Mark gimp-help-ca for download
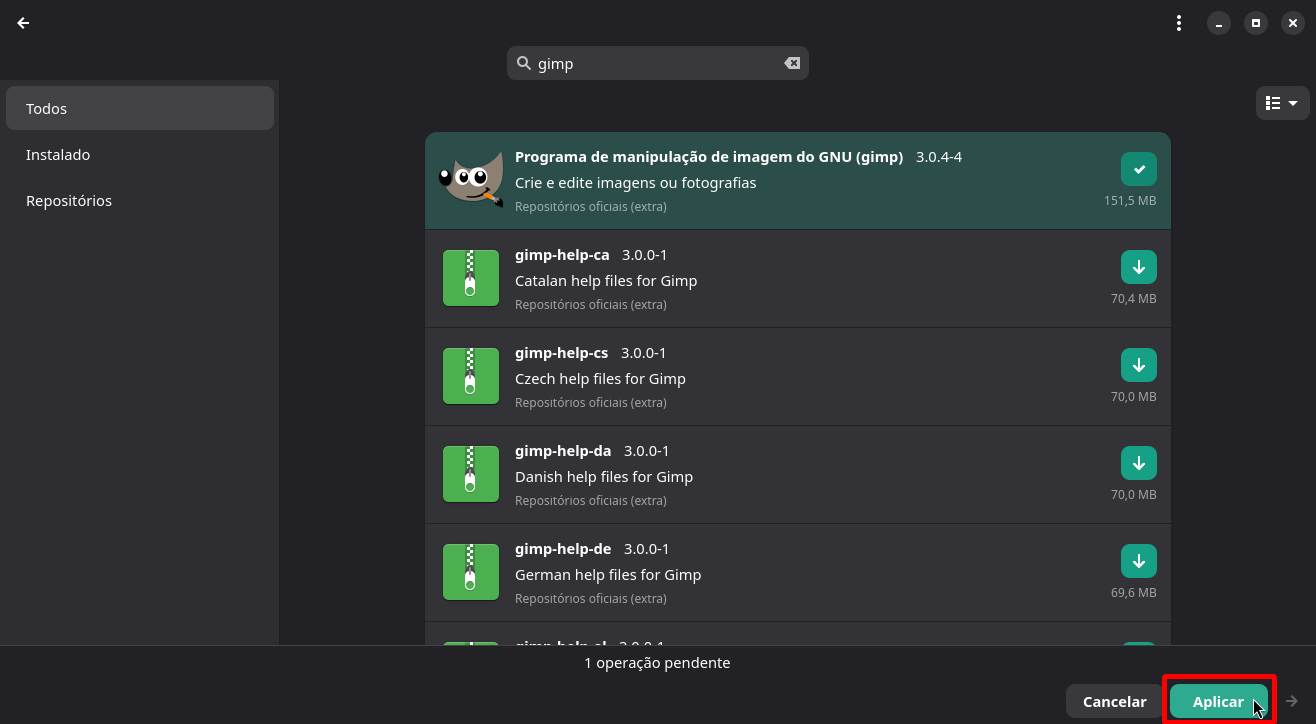Viewport: 1316px width, 724px height. coord(1138,267)
